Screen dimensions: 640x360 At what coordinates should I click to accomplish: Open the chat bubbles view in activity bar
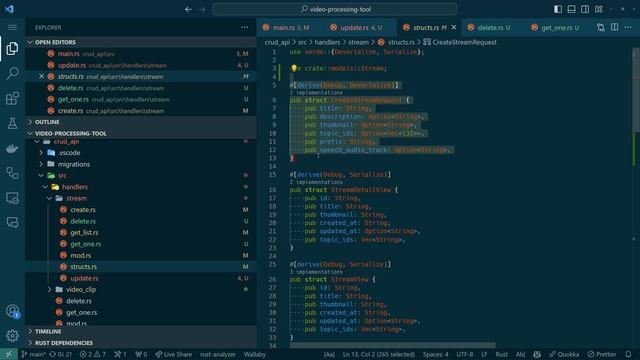point(12,222)
